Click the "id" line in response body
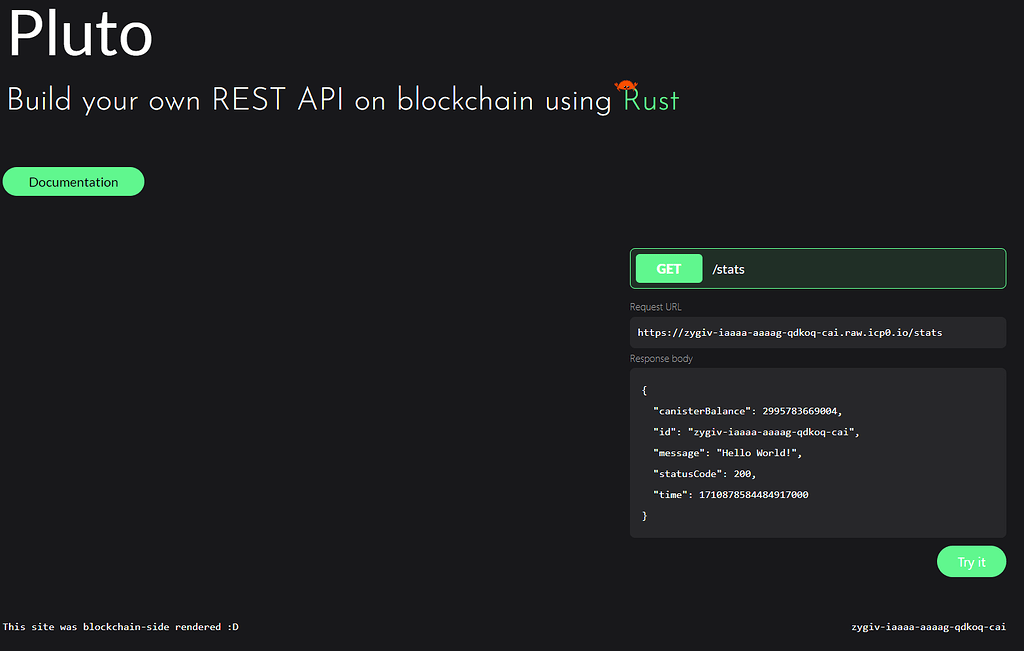 tap(756, 432)
